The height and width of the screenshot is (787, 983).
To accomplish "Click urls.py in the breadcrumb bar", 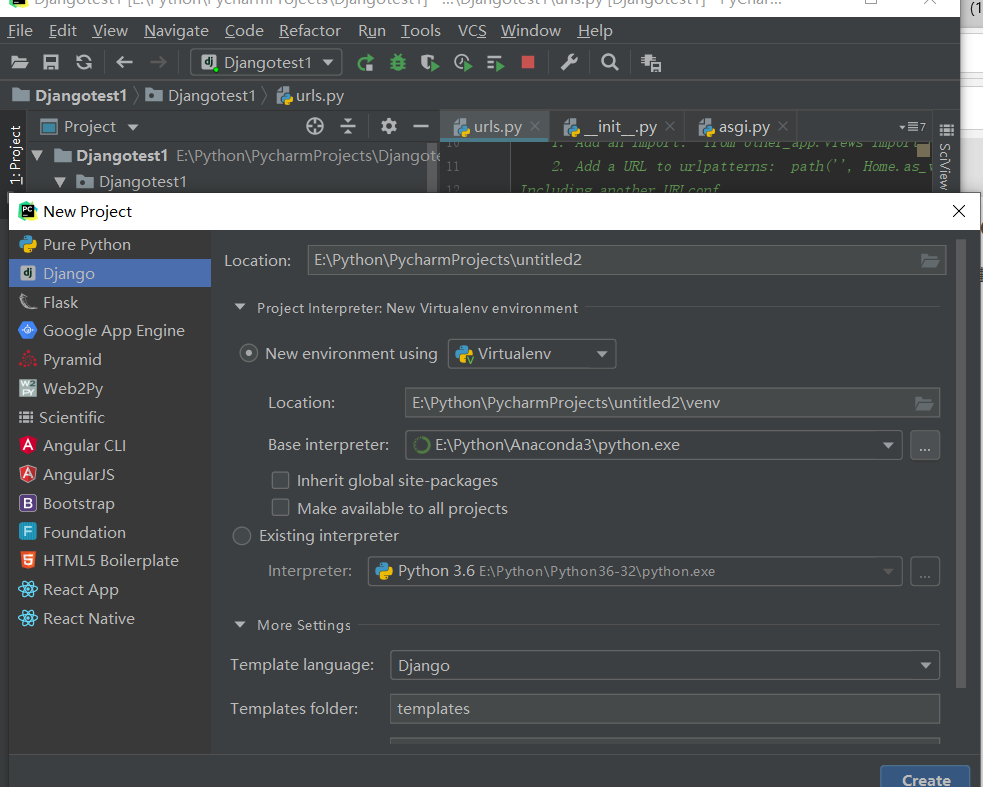I will pos(312,96).
